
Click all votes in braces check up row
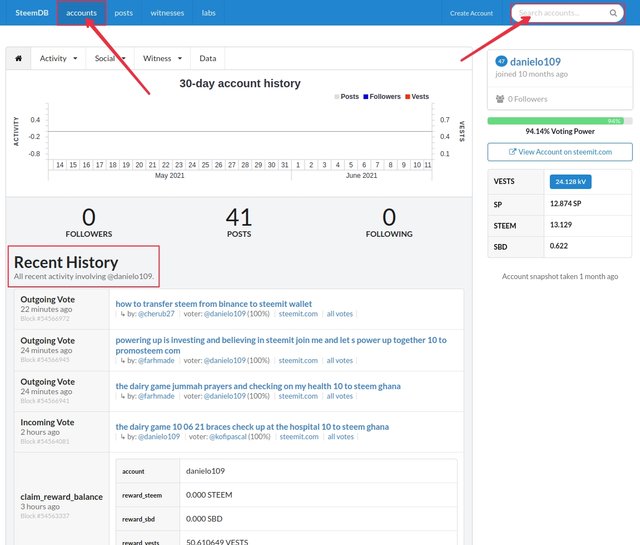pyautogui.click(x=341, y=437)
